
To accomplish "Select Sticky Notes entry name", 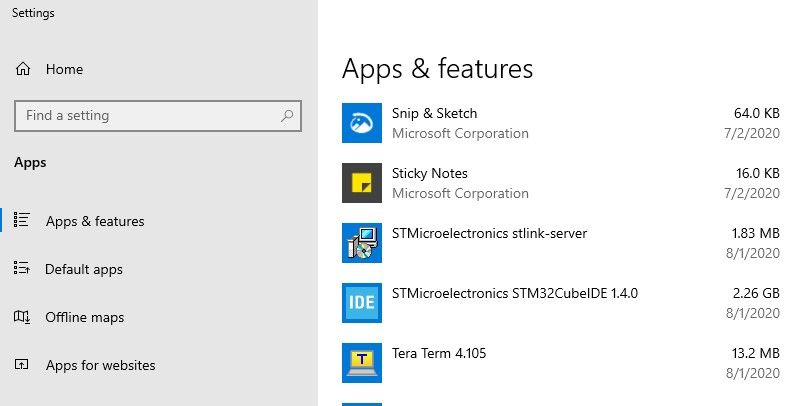I will (430, 173).
